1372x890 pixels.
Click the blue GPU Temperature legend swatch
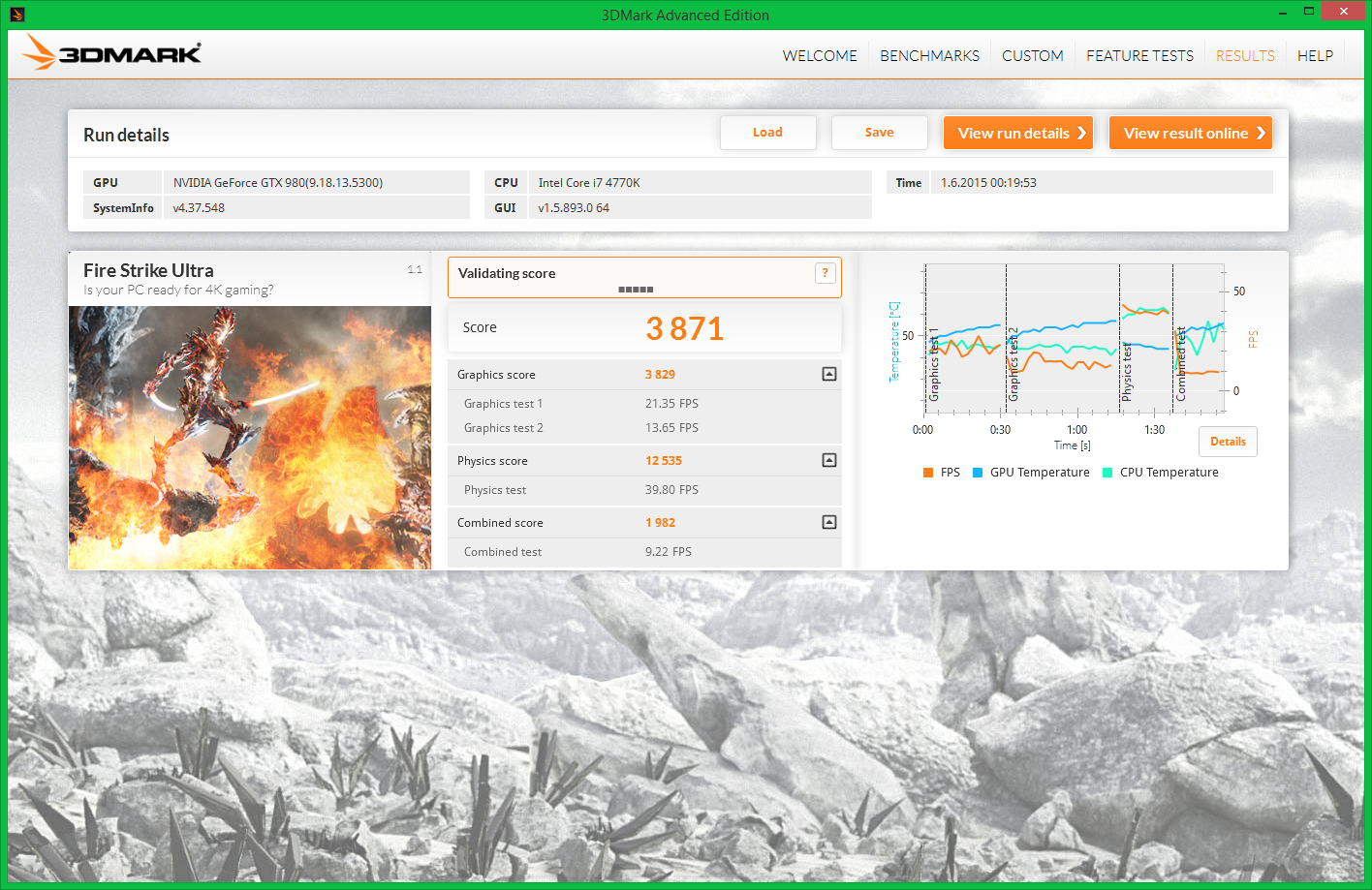click(978, 473)
